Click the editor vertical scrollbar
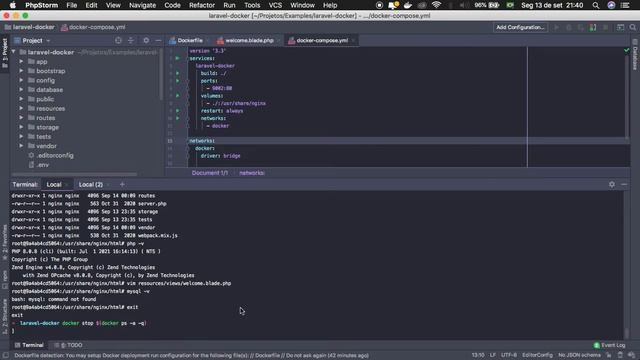 pos(627,96)
